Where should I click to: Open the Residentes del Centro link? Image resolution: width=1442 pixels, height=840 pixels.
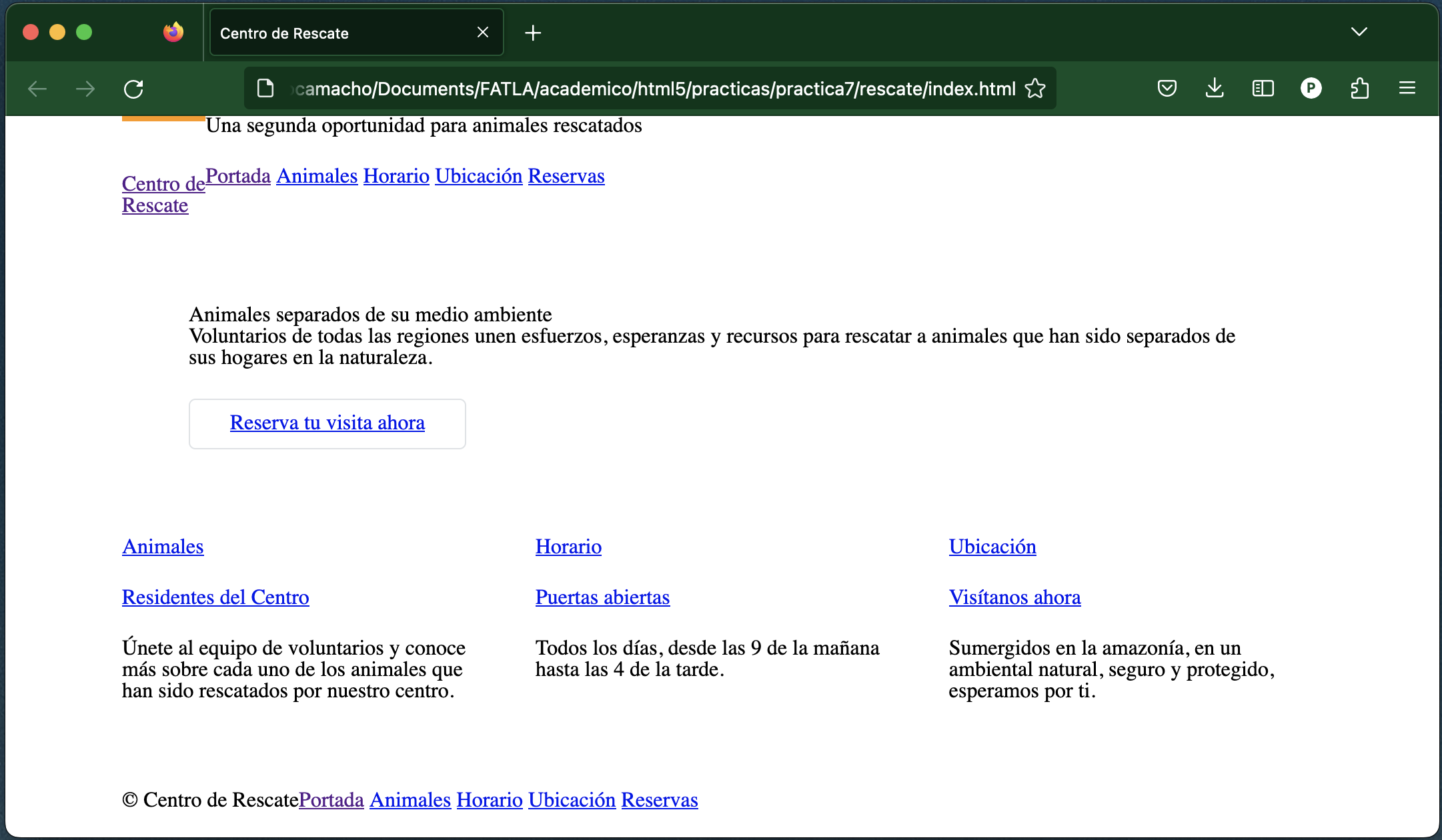tap(215, 597)
